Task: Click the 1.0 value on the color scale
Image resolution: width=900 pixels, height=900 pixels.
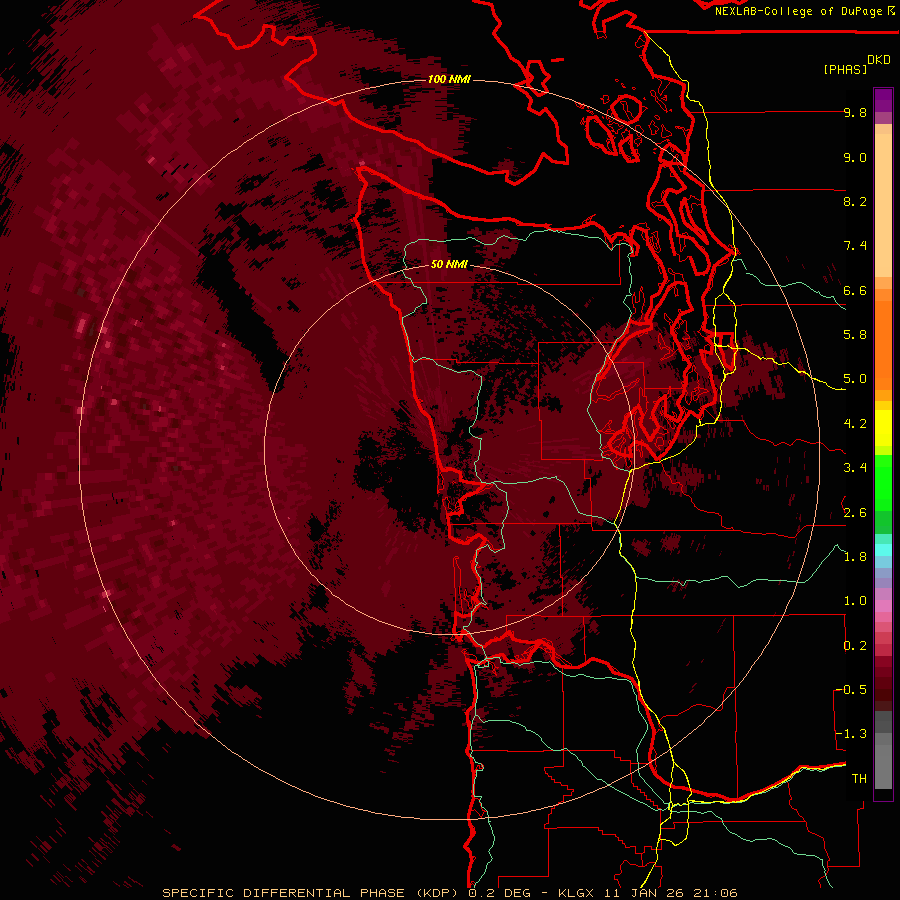Action: [x=855, y=600]
